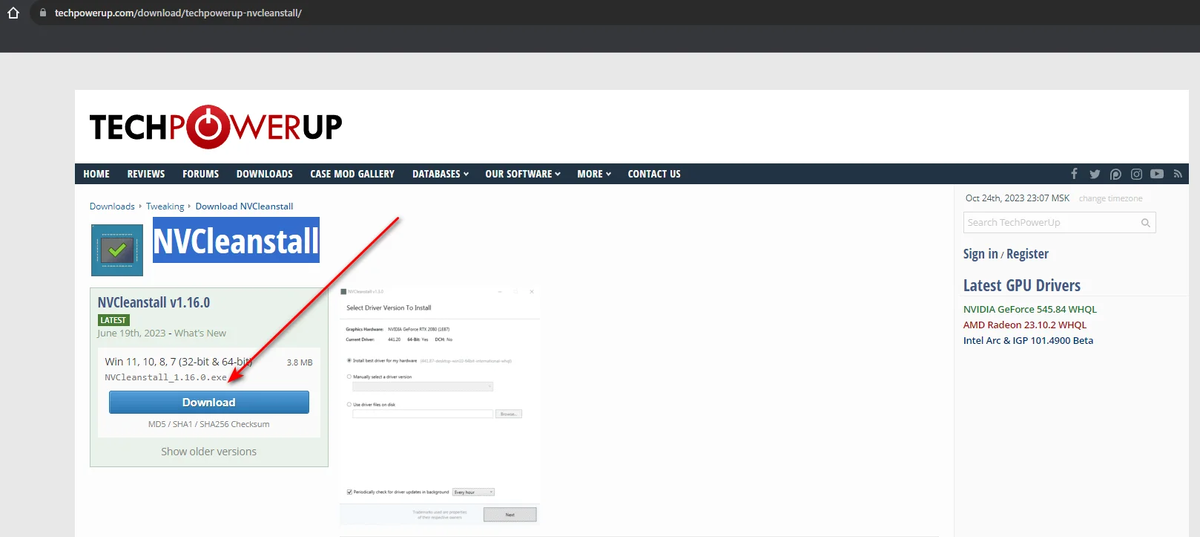Viewport: 1200px width, 537px height.
Task: Click the Sign in link
Action: tap(981, 254)
